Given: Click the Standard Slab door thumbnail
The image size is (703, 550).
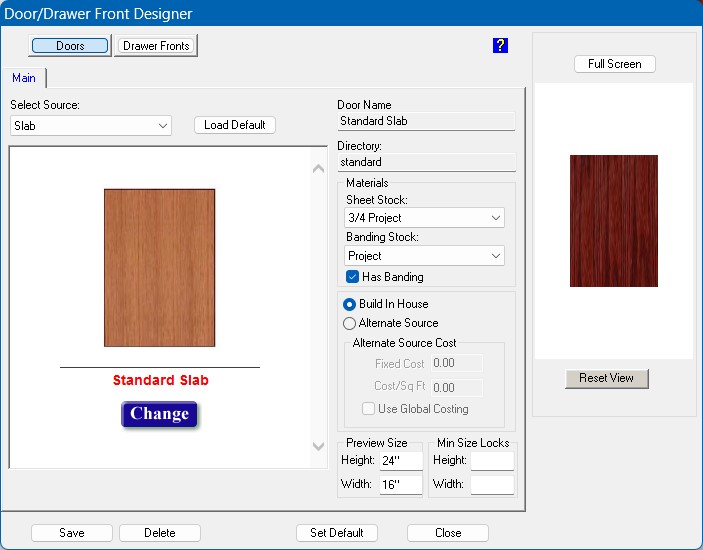Looking at the screenshot, I should click(159, 267).
